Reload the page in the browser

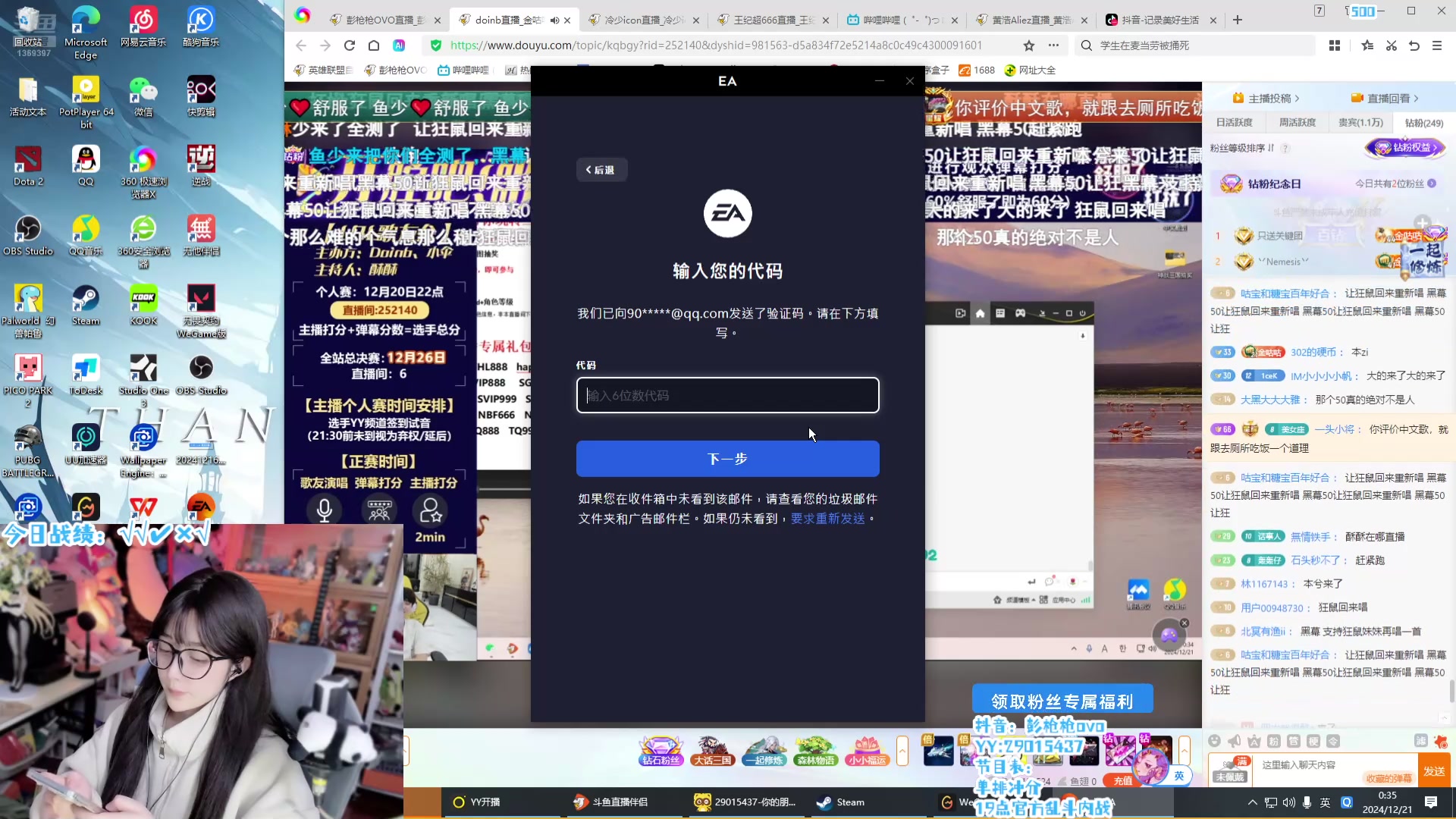point(350,45)
